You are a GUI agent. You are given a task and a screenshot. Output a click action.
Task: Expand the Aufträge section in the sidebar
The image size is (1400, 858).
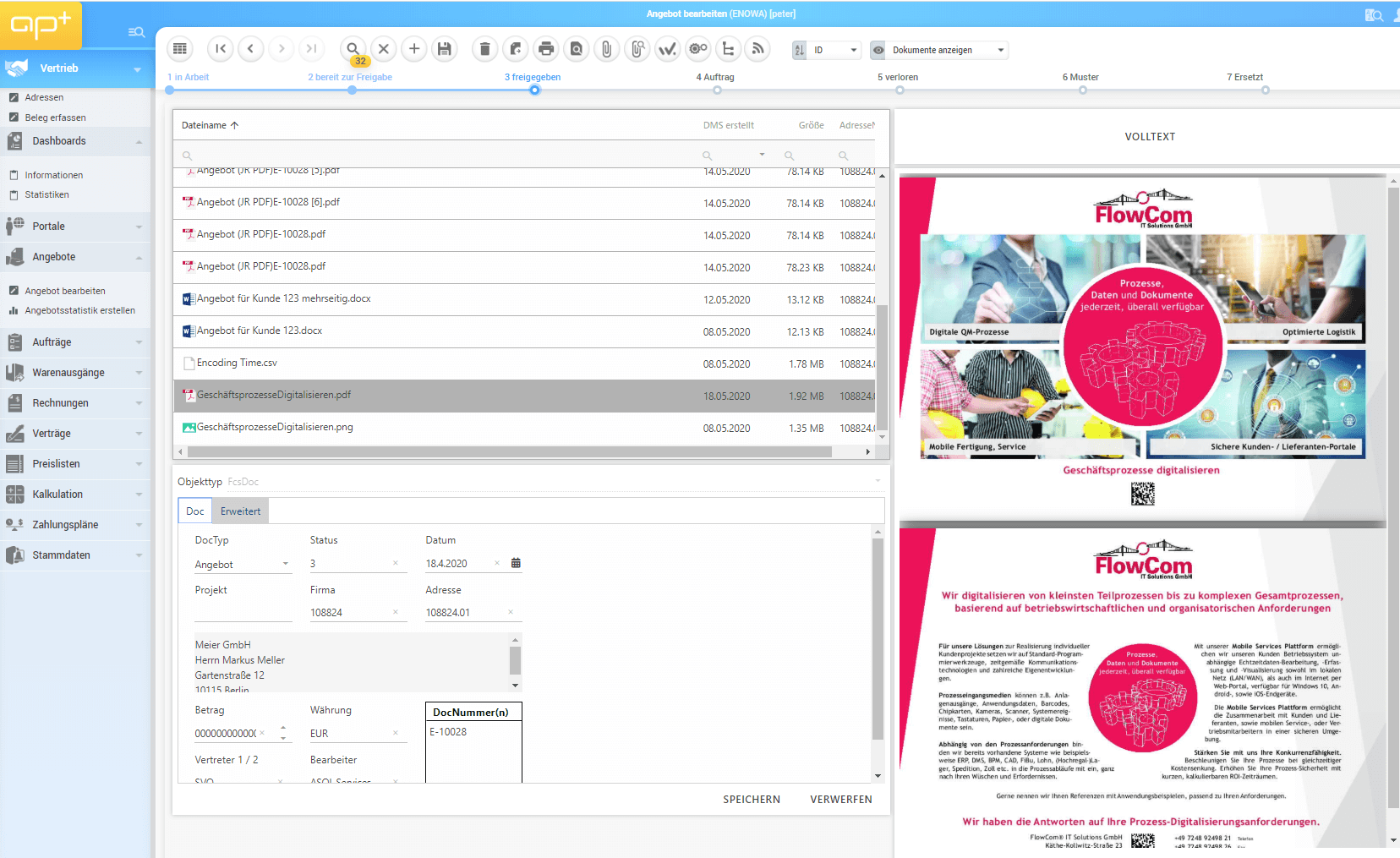[138, 342]
